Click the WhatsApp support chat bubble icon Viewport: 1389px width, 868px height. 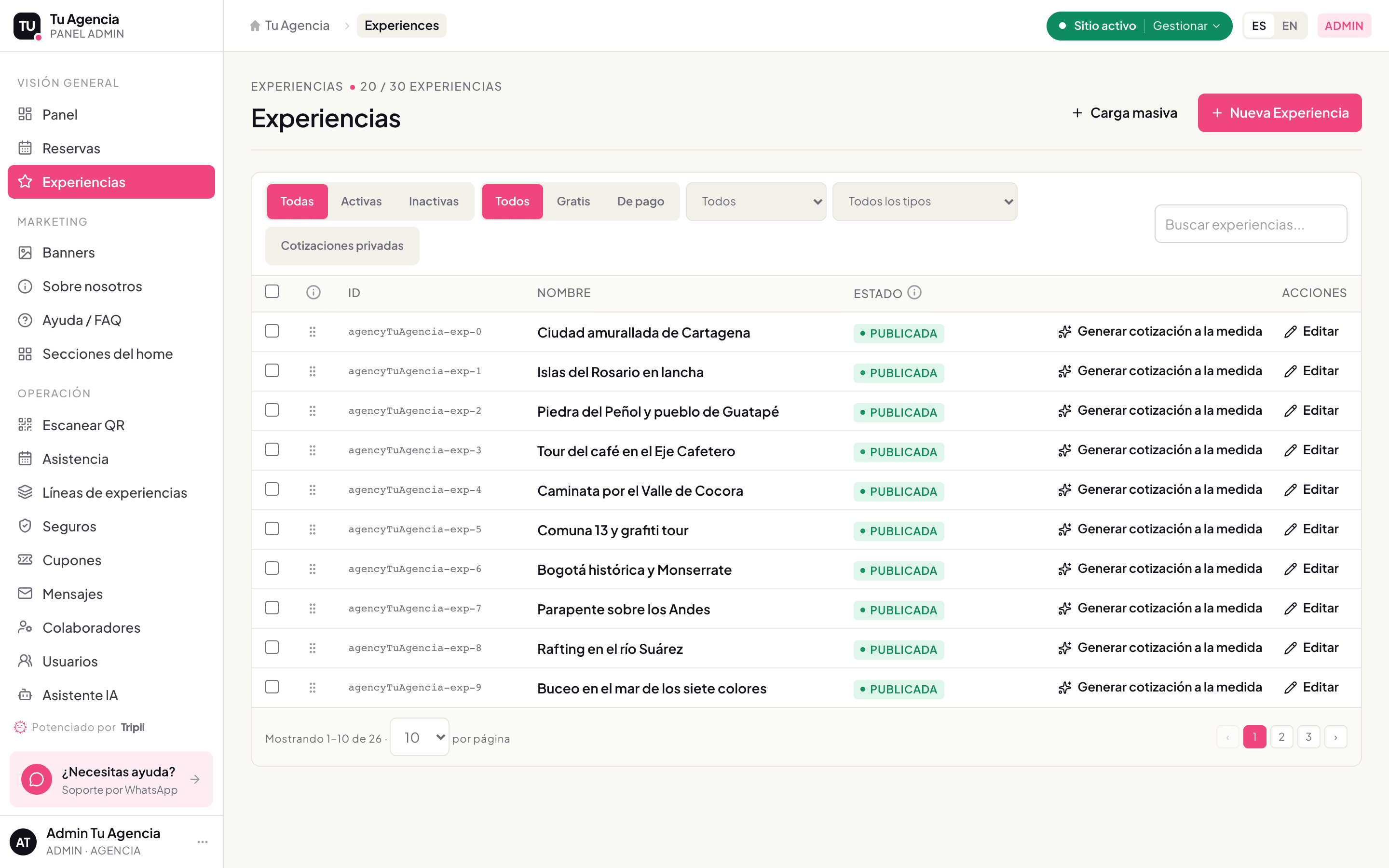click(x=37, y=780)
